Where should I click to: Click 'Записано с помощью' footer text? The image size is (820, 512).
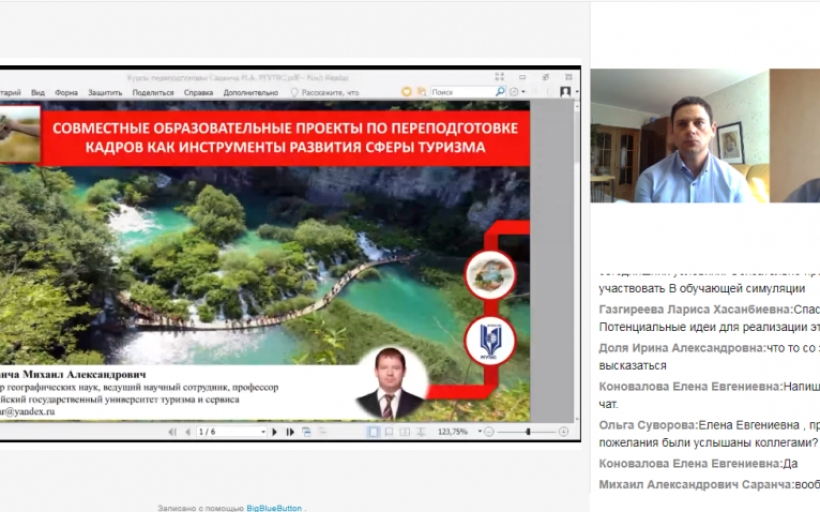201,508
